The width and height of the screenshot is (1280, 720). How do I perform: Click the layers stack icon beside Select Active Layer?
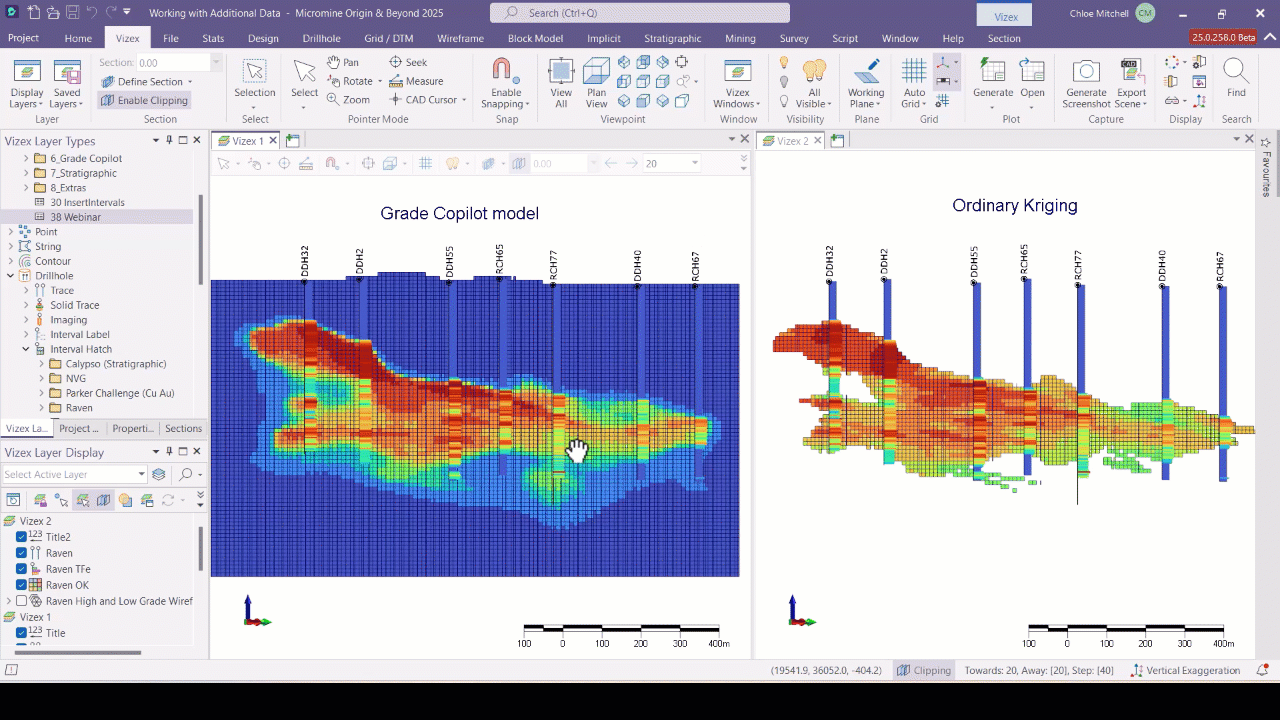[158, 474]
